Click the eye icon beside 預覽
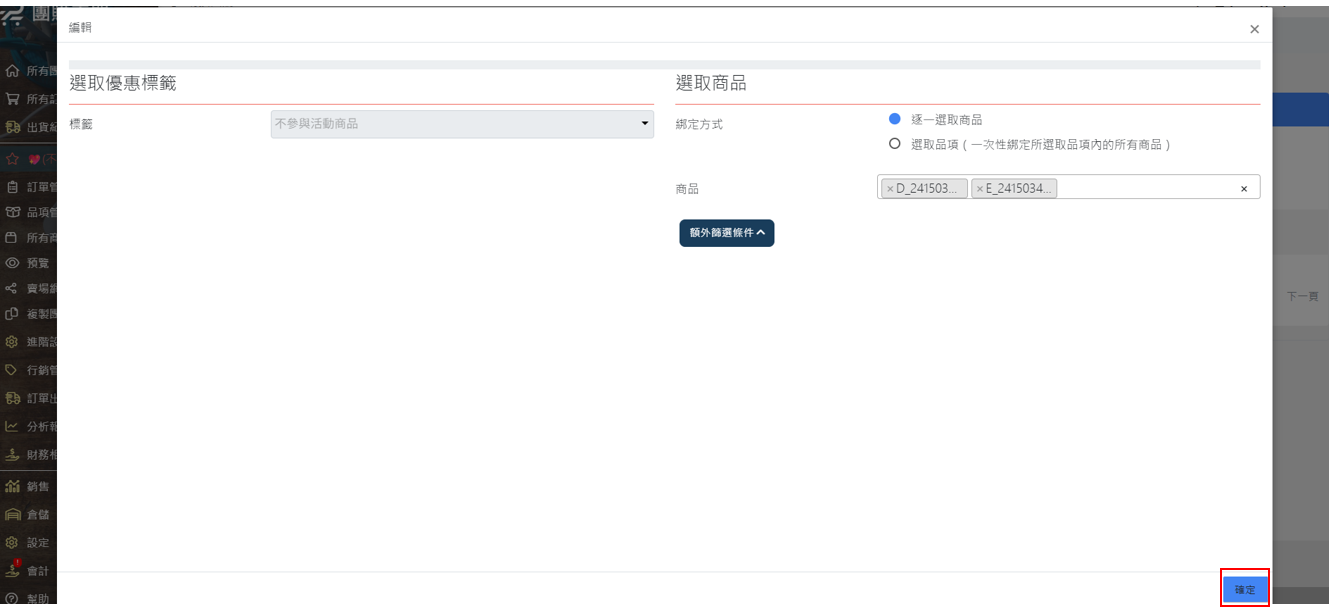The image size is (1329, 610). pos(12,263)
